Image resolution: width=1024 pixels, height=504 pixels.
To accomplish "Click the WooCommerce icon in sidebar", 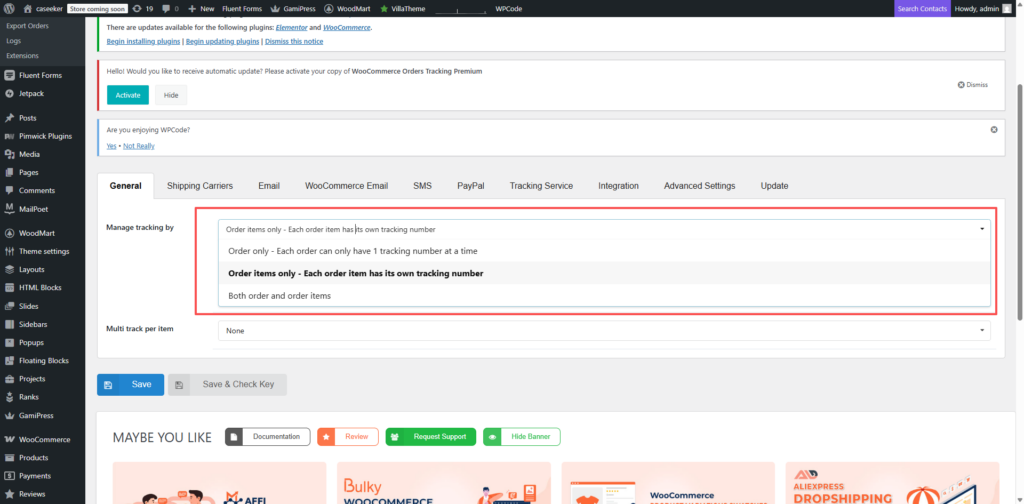I will [x=9, y=439].
